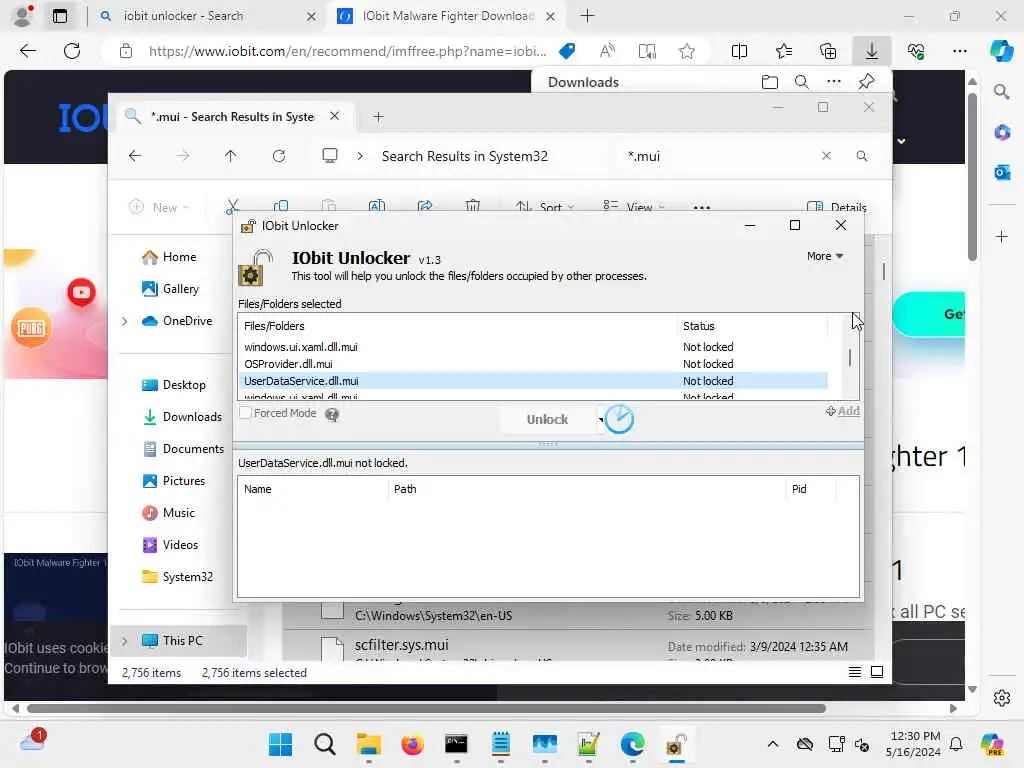
Task: Click the Path column header
Action: click(586, 489)
